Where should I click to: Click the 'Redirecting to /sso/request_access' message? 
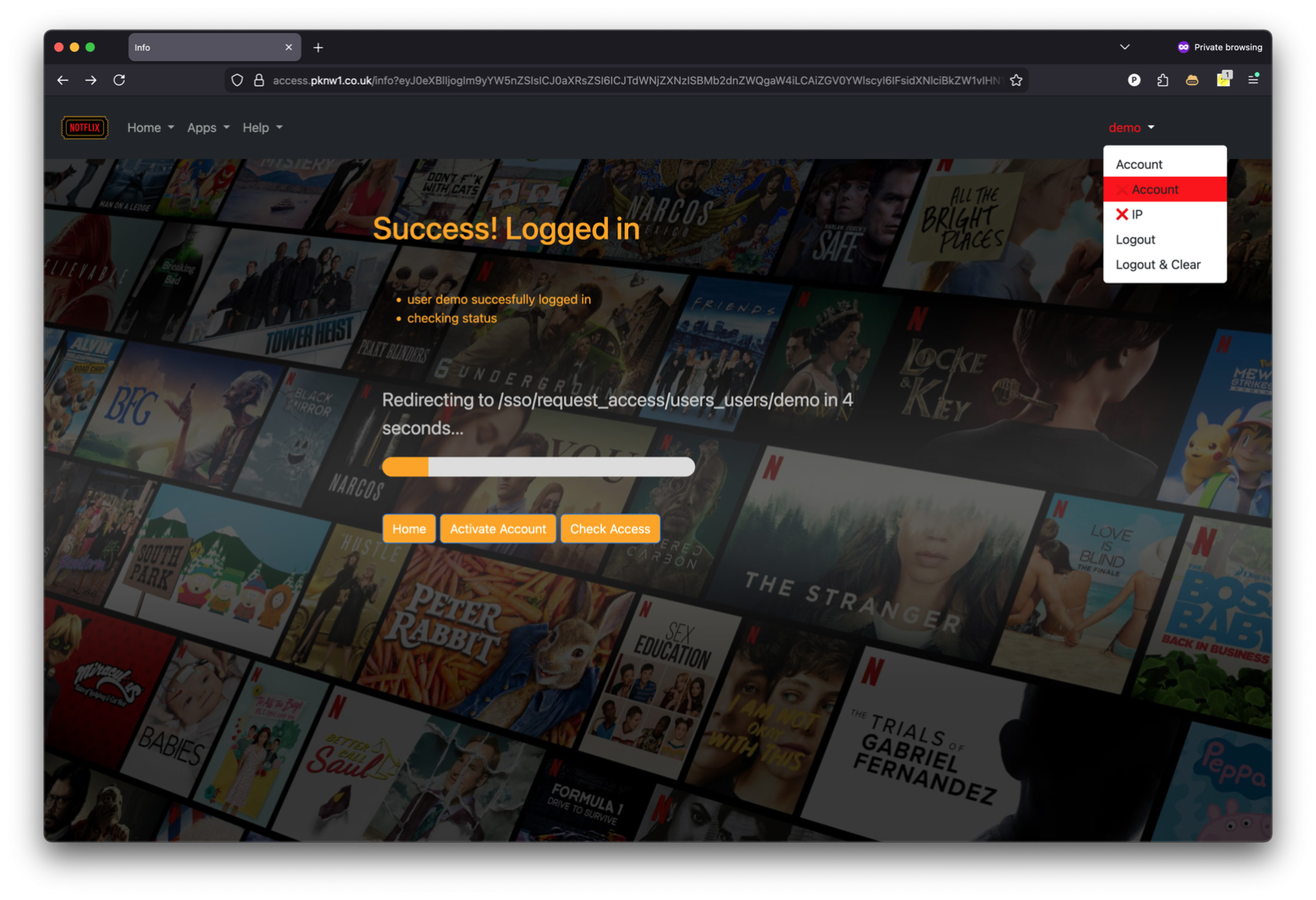click(617, 414)
